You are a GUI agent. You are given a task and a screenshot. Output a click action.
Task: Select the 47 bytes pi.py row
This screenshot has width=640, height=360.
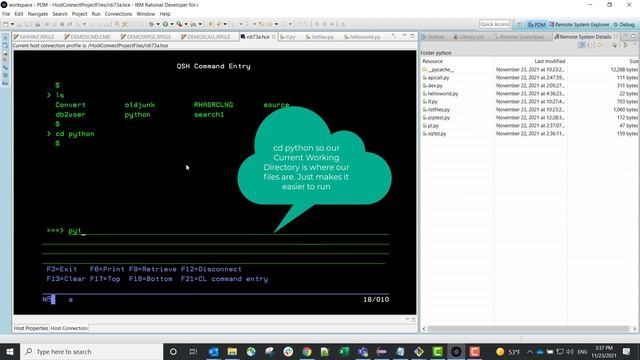coord(529,126)
